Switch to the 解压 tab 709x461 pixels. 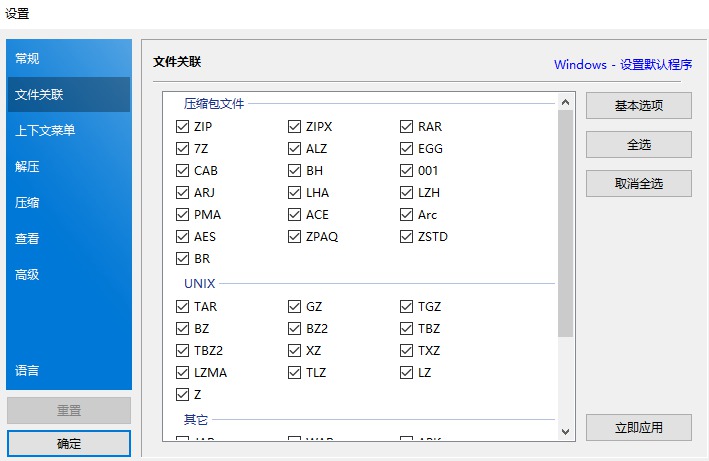tap(69, 167)
